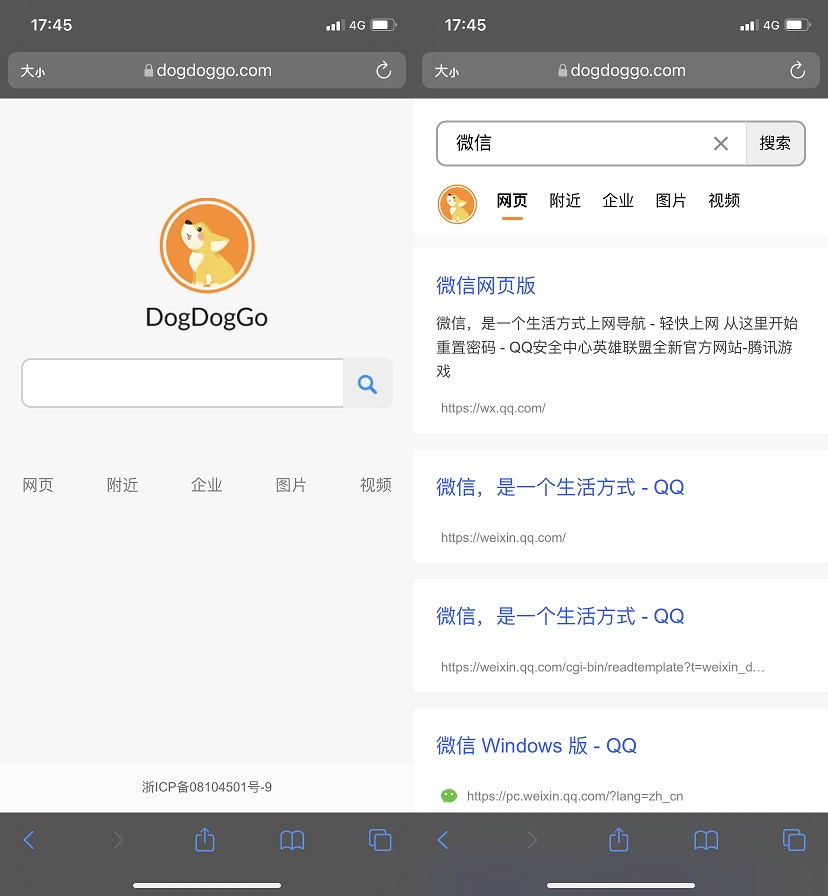Screen dimensions: 828x896
Task: Open the result above the readtemplate URL
Action: coord(560,617)
